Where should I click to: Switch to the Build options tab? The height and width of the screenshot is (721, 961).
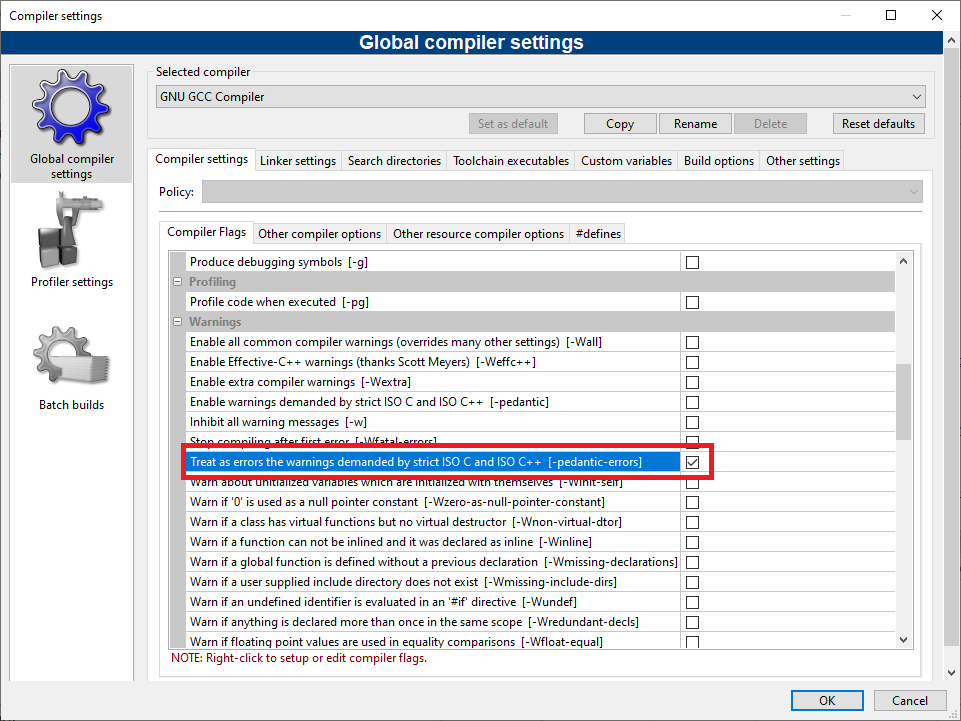pyautogui.click(x=718, y=161)
